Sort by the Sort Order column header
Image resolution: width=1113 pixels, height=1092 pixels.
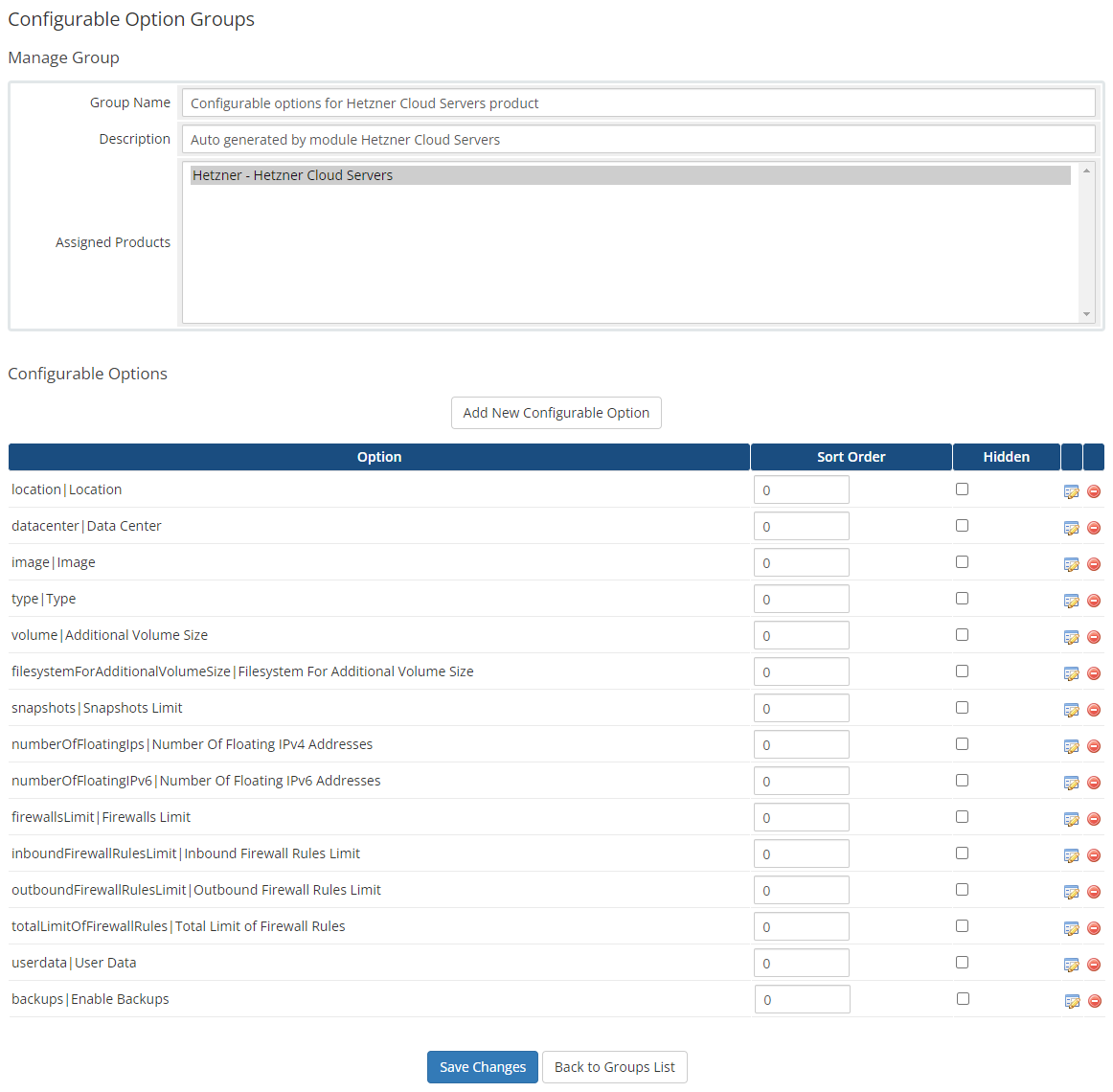(x=851, y=457)
